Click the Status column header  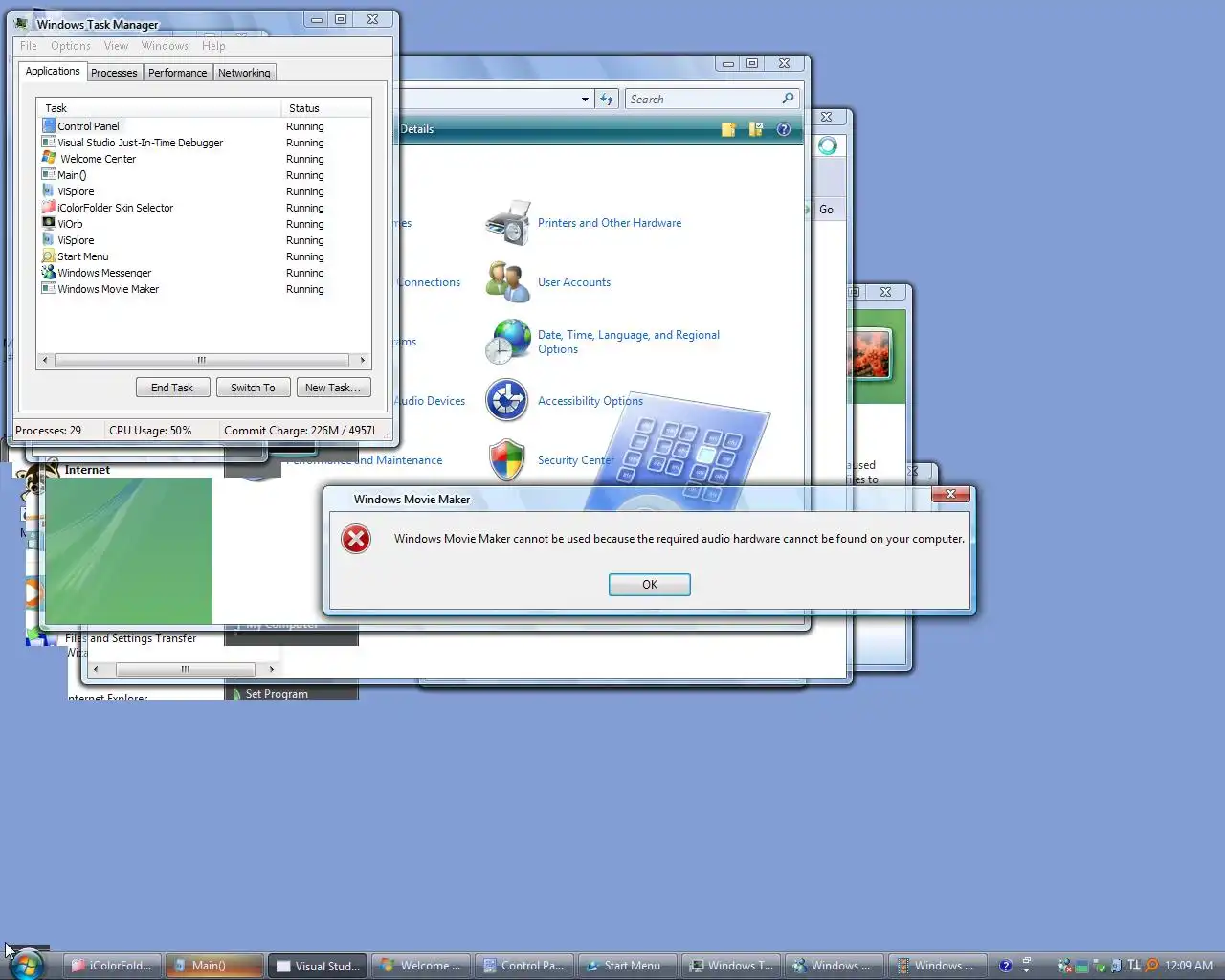pos(325,108)
